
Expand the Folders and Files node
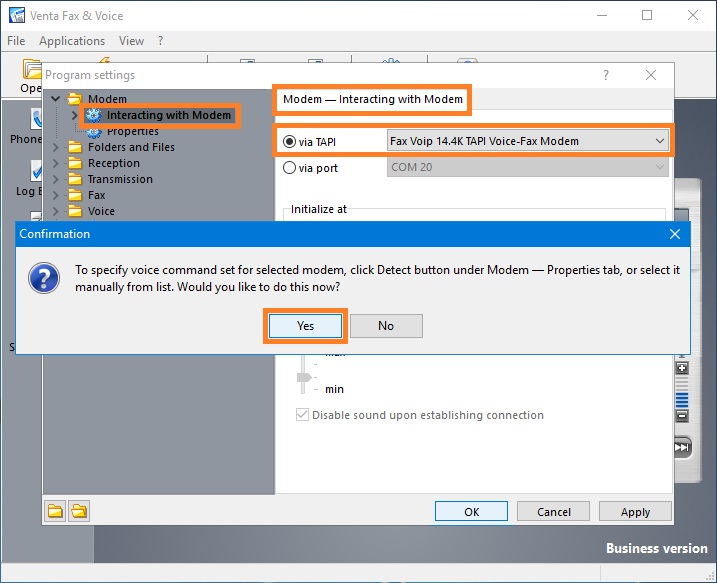point(56,147)
